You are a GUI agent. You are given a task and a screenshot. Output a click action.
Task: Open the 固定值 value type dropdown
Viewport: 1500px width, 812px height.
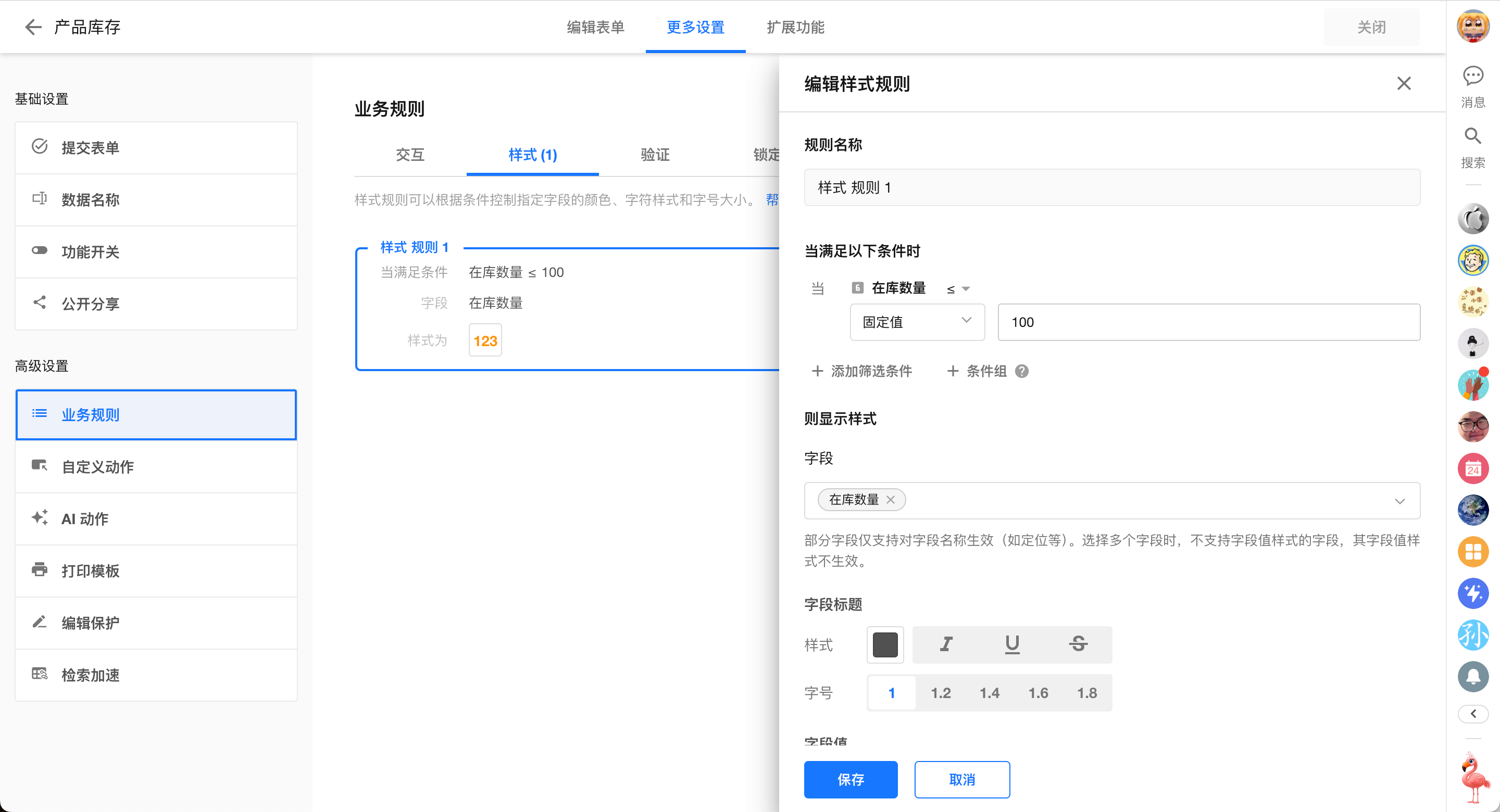point(917,322)
